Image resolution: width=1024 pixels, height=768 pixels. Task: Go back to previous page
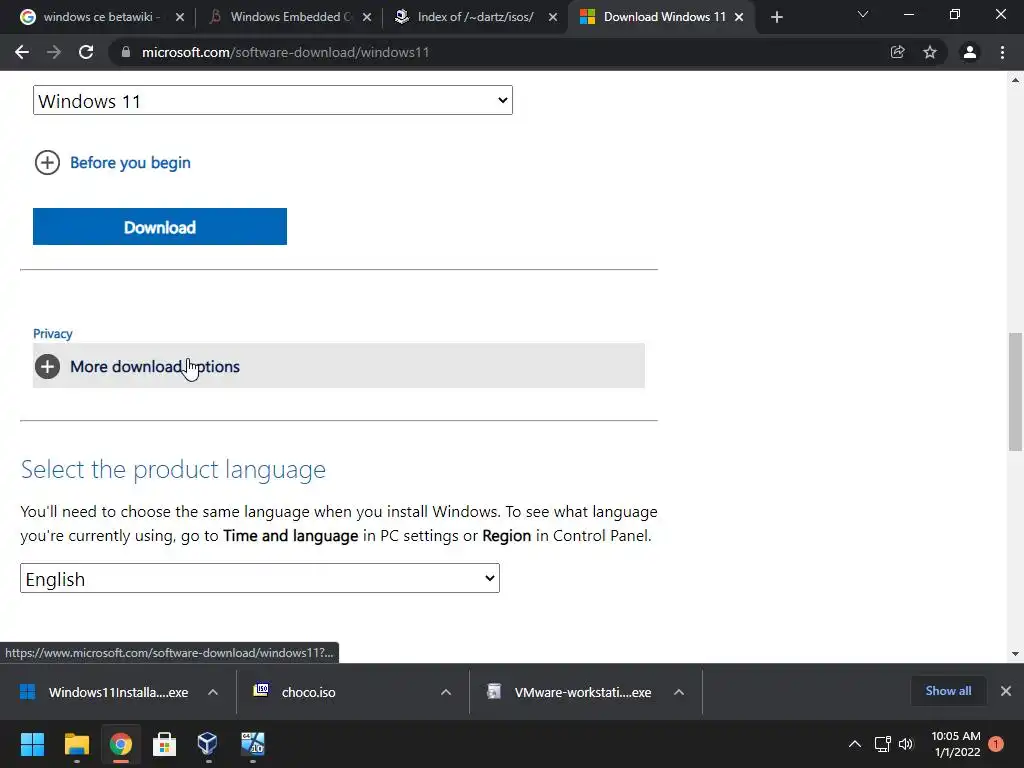pyautogui.click(x=22, y=52)
